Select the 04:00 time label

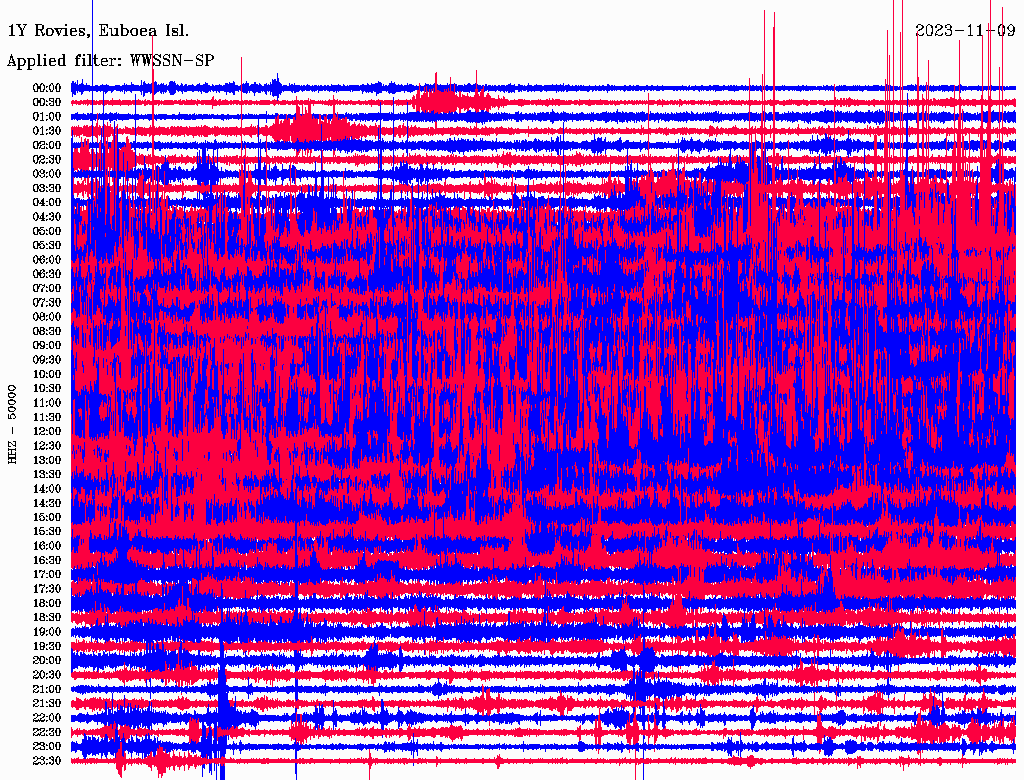point(47,203)
